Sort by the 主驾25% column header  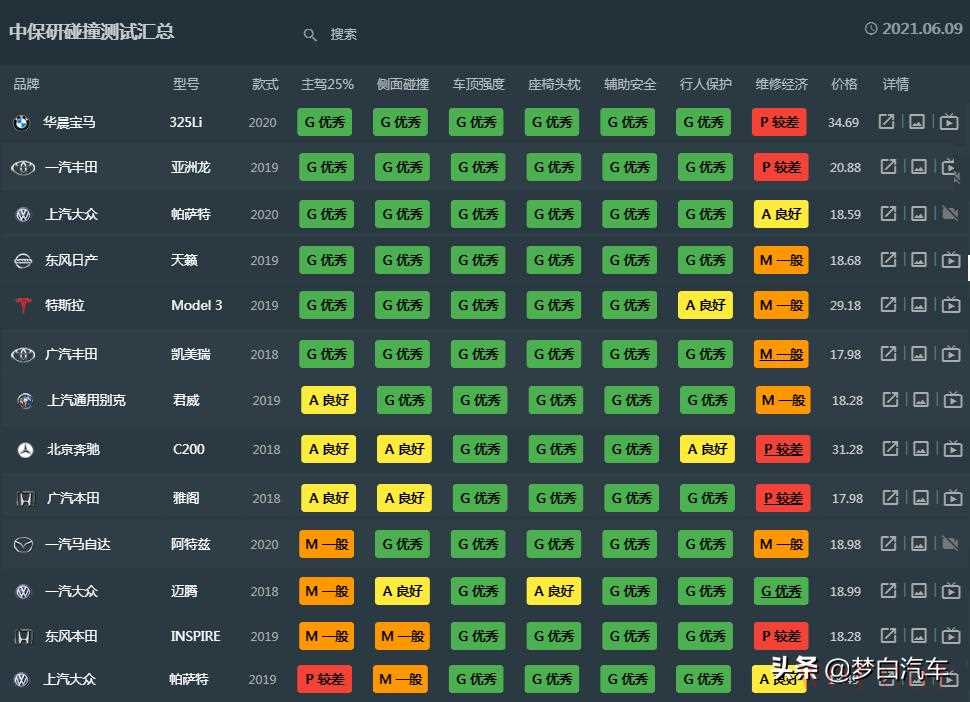[x=327, y=84]
